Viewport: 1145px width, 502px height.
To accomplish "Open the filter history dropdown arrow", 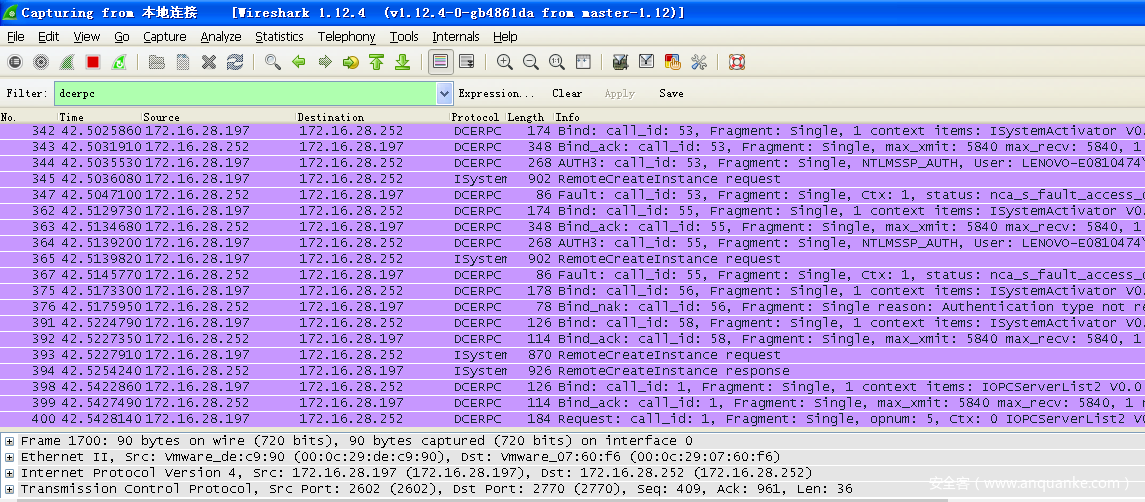I will pos(444,94).
